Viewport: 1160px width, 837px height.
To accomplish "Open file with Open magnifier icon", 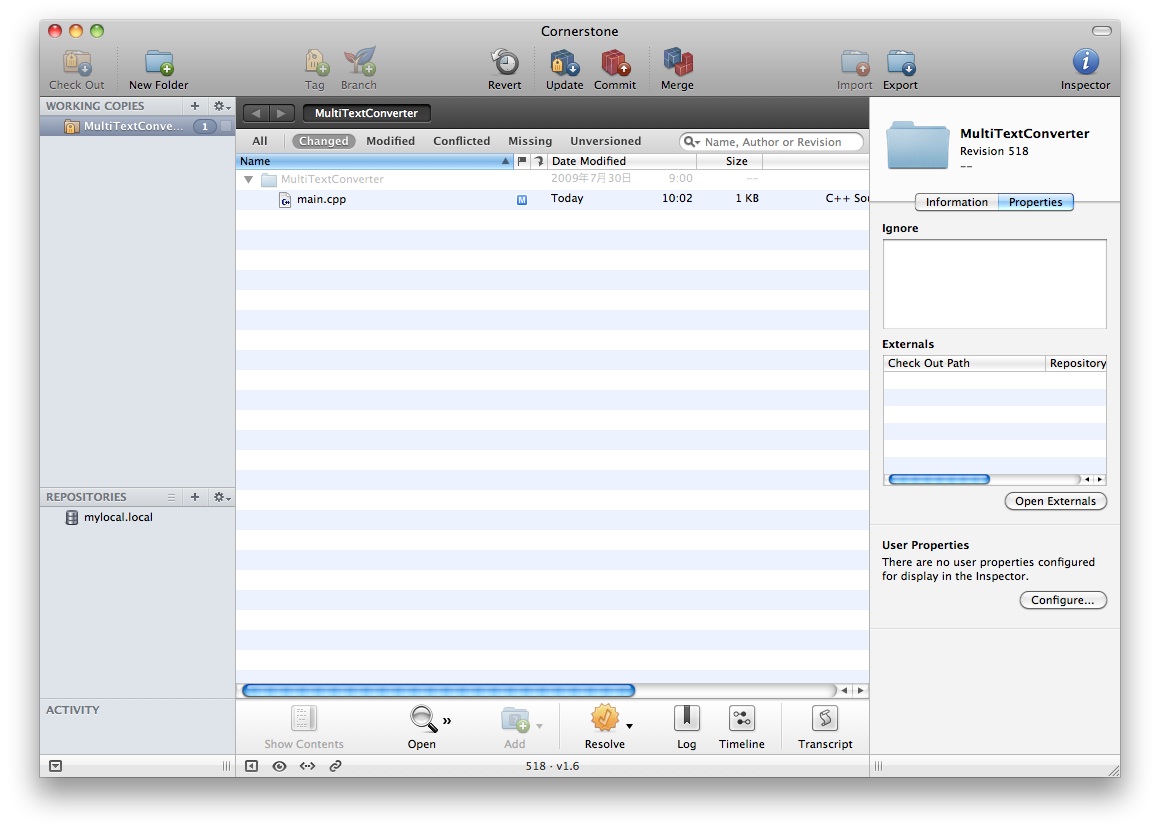I will [x=422, y=719].
